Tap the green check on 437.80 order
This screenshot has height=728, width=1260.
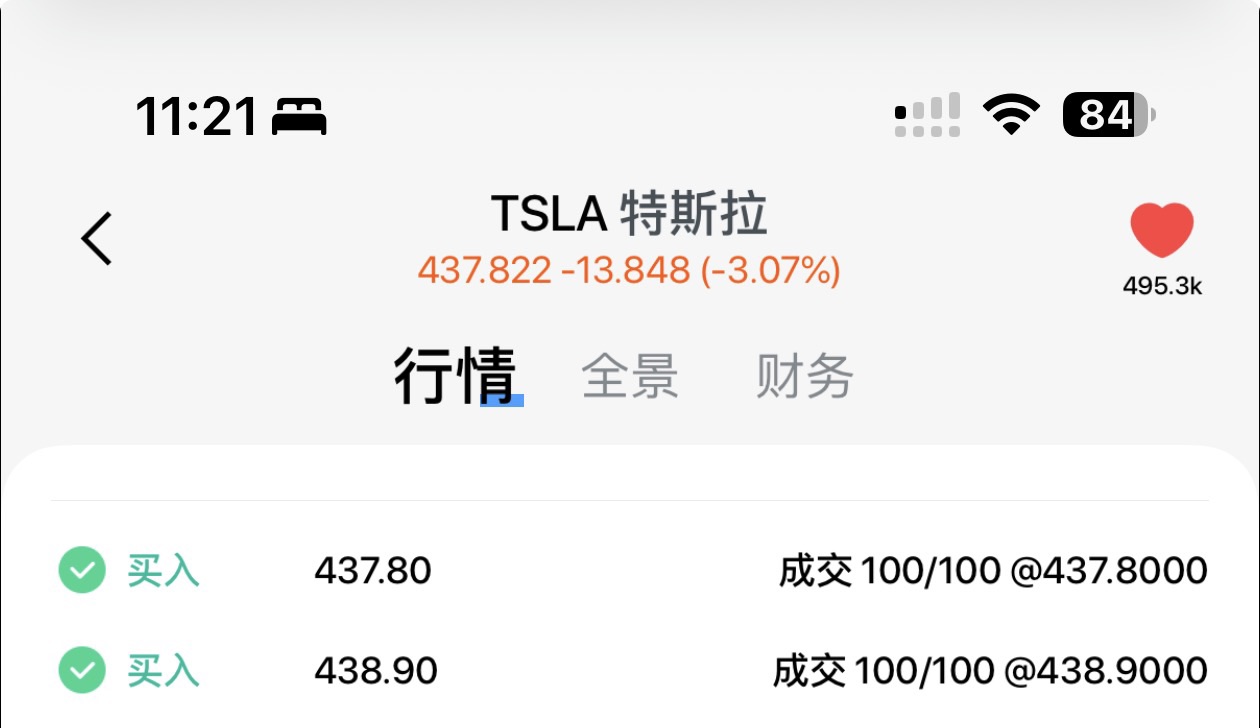coord(82,571)
